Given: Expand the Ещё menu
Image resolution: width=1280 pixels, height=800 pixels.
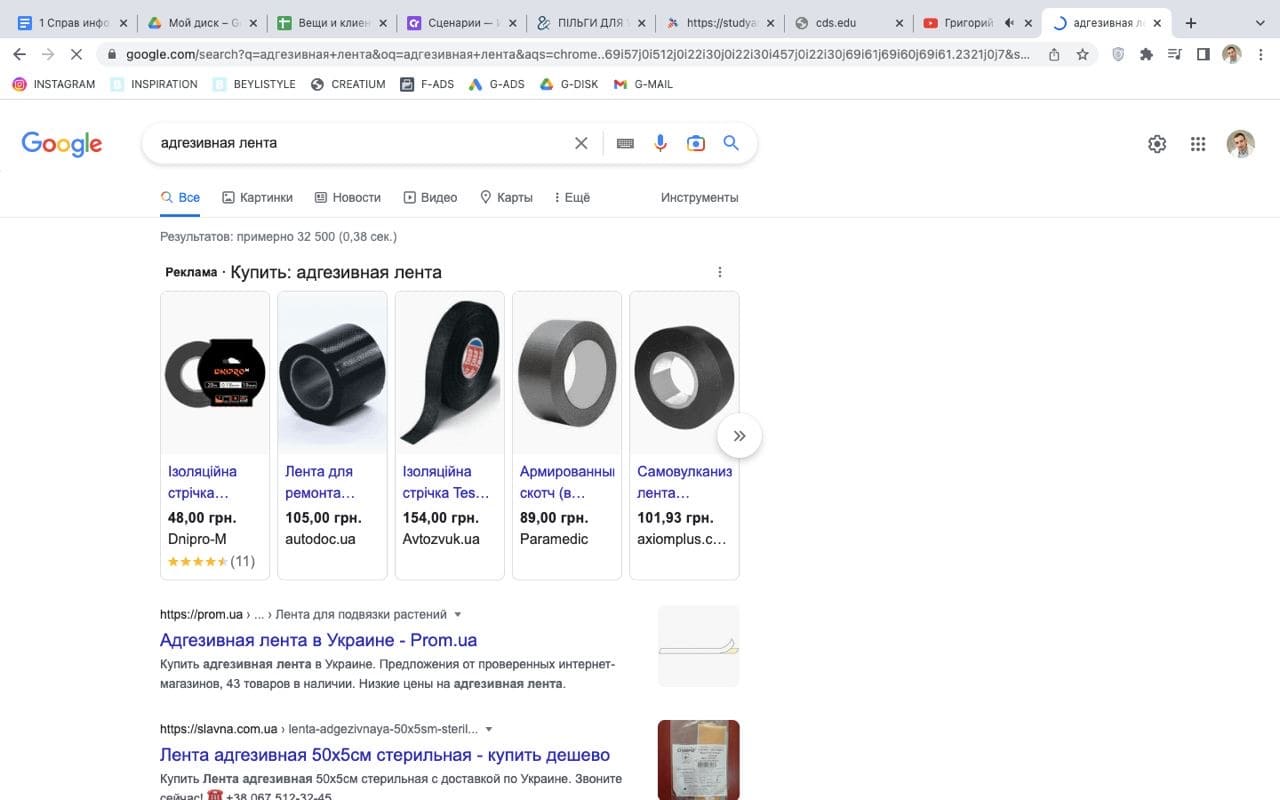Looking at the screenshot, I should [x=572, y=197].
